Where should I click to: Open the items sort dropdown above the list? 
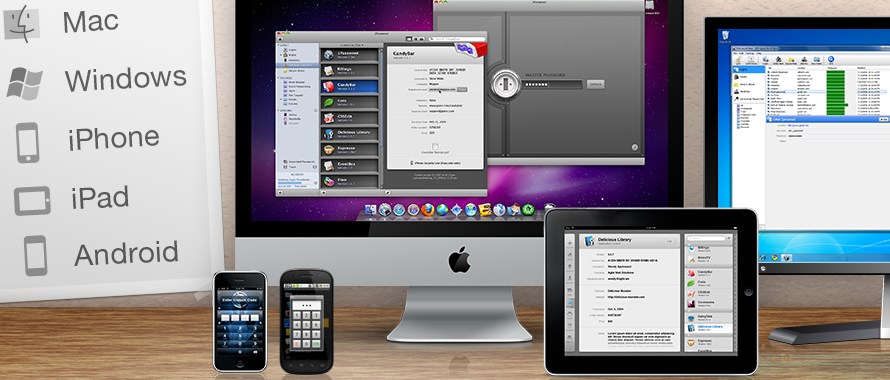(352, 44)
